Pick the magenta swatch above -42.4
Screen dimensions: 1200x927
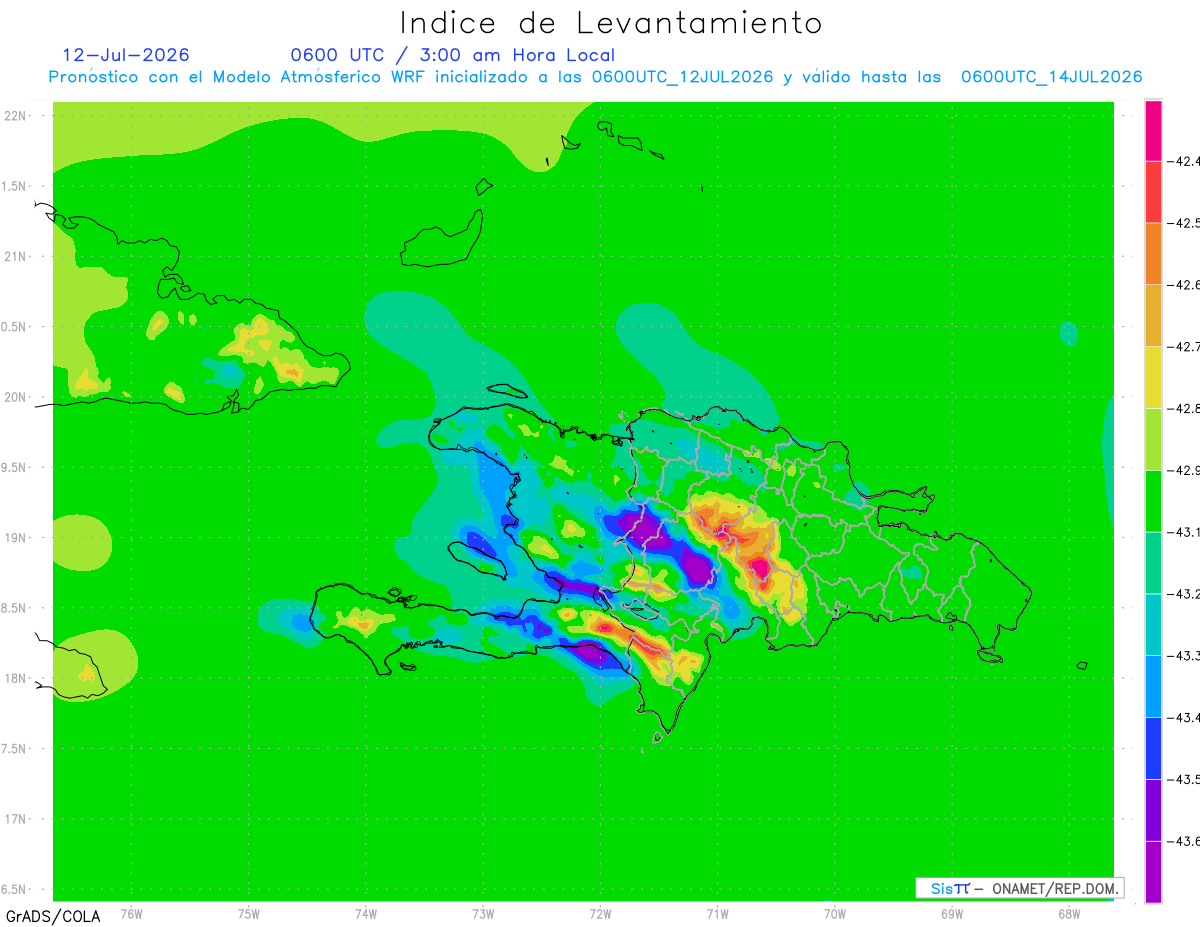1153,130
